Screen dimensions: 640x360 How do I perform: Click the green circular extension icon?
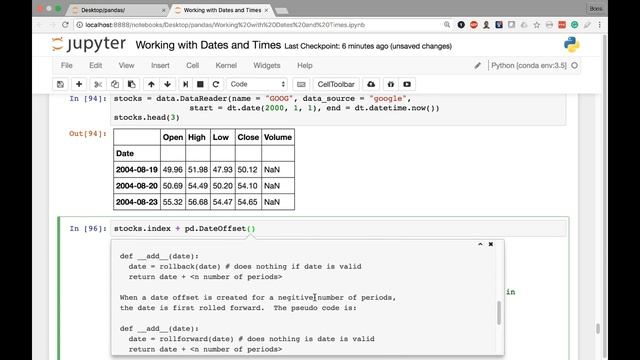coord(574,25)
